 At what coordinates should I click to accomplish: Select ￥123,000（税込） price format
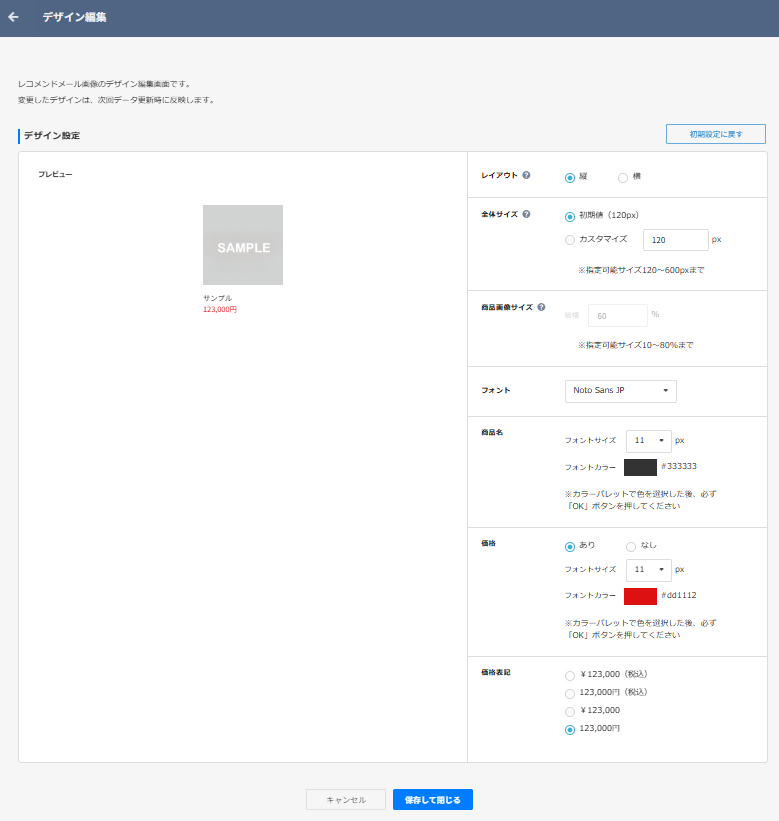click(570, 675)
